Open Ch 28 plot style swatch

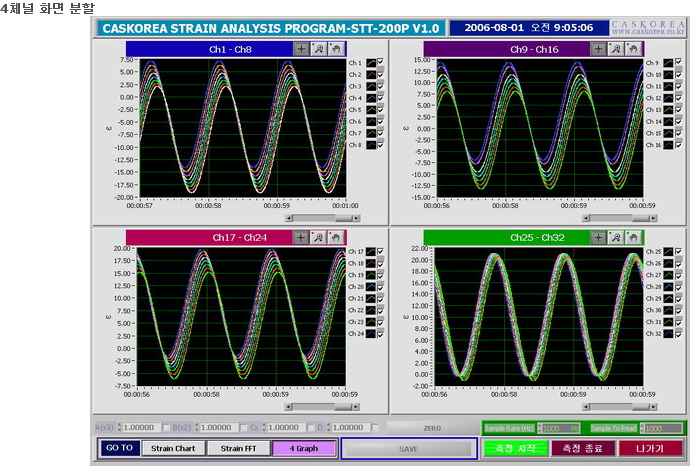coord(668,287)
